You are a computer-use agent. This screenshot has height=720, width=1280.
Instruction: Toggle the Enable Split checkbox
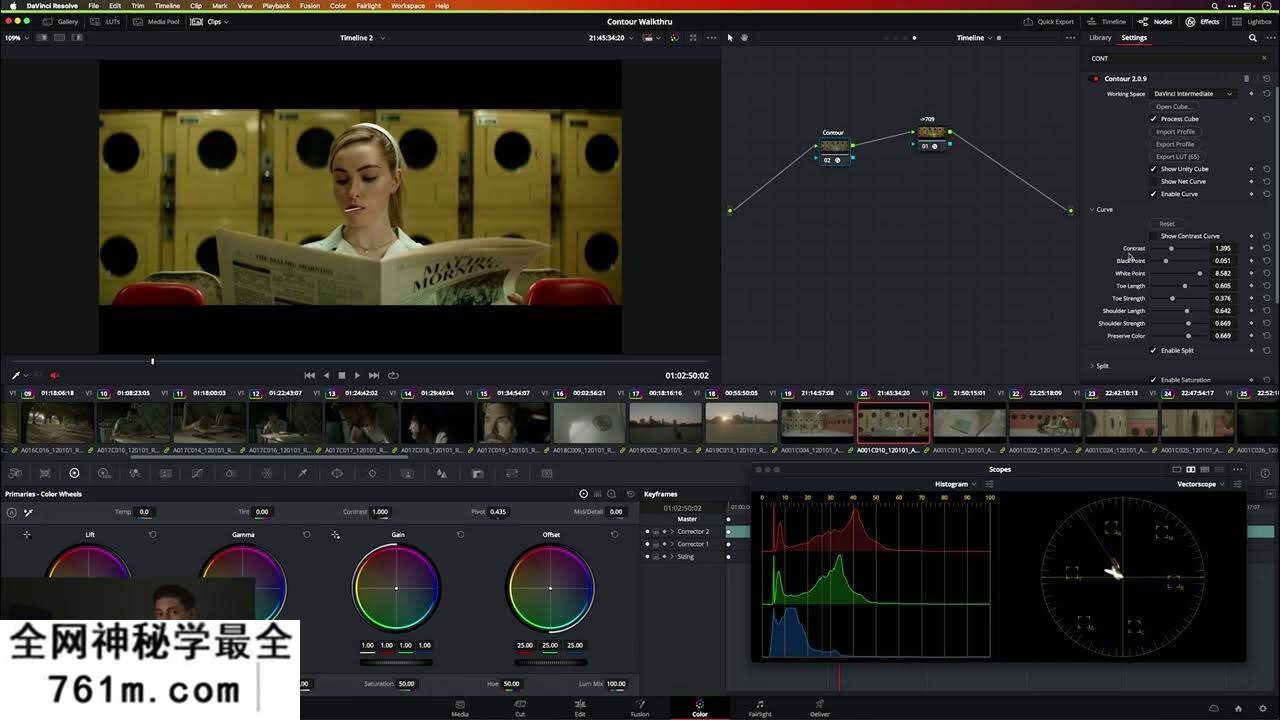(1153, 350)
